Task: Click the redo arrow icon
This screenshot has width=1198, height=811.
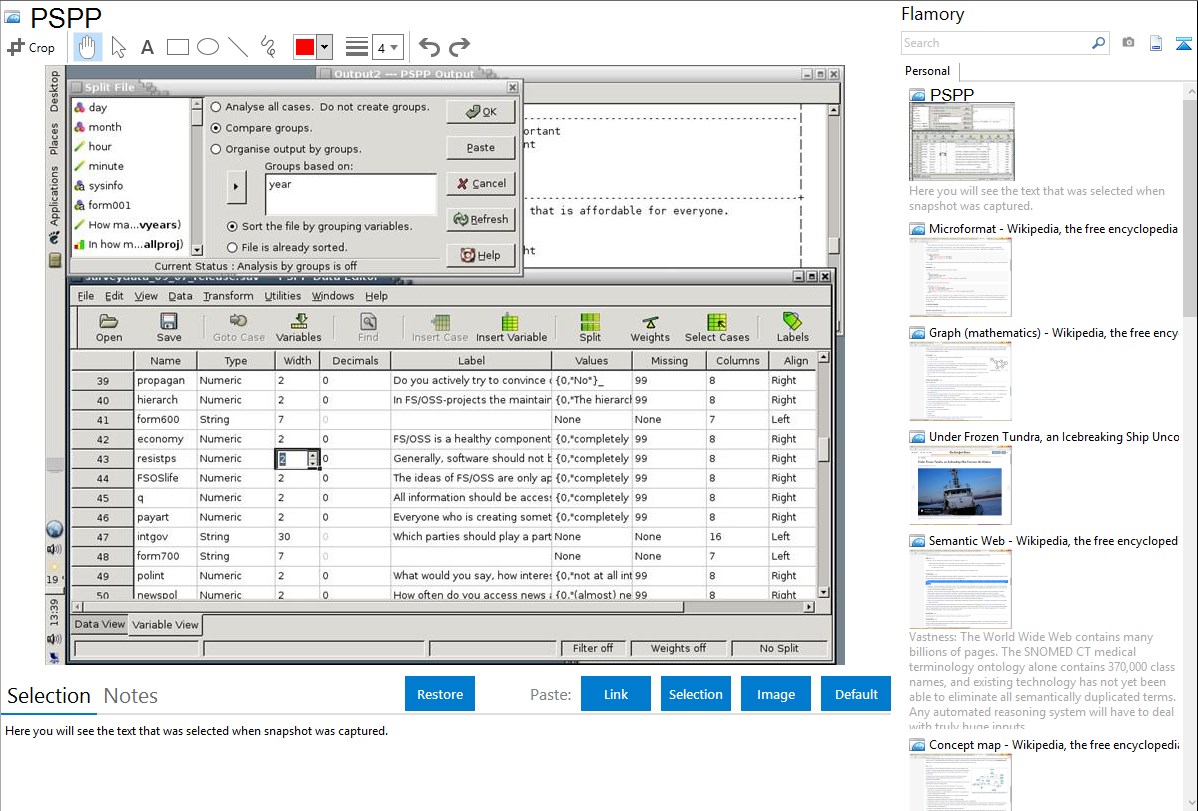Action: click(x=459, y=47)
